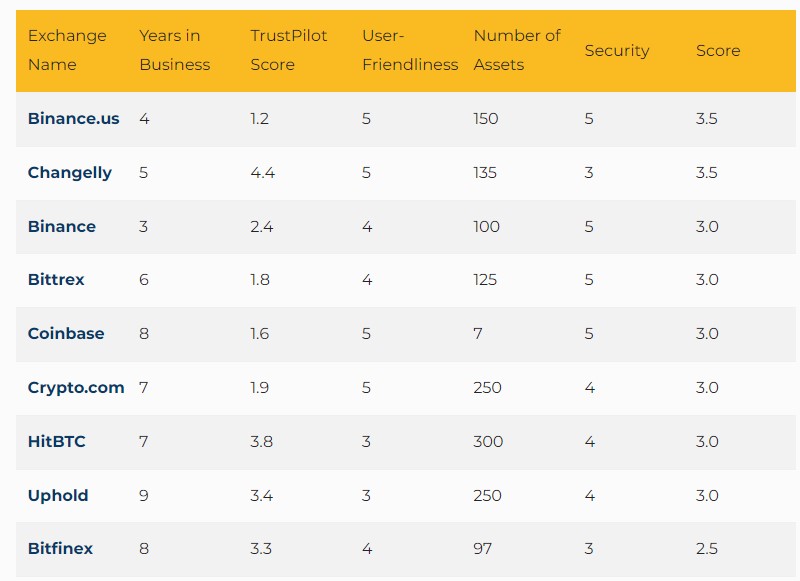Select the Coinbase exchange link
800x581 pixels.
[x=66, y=334]
